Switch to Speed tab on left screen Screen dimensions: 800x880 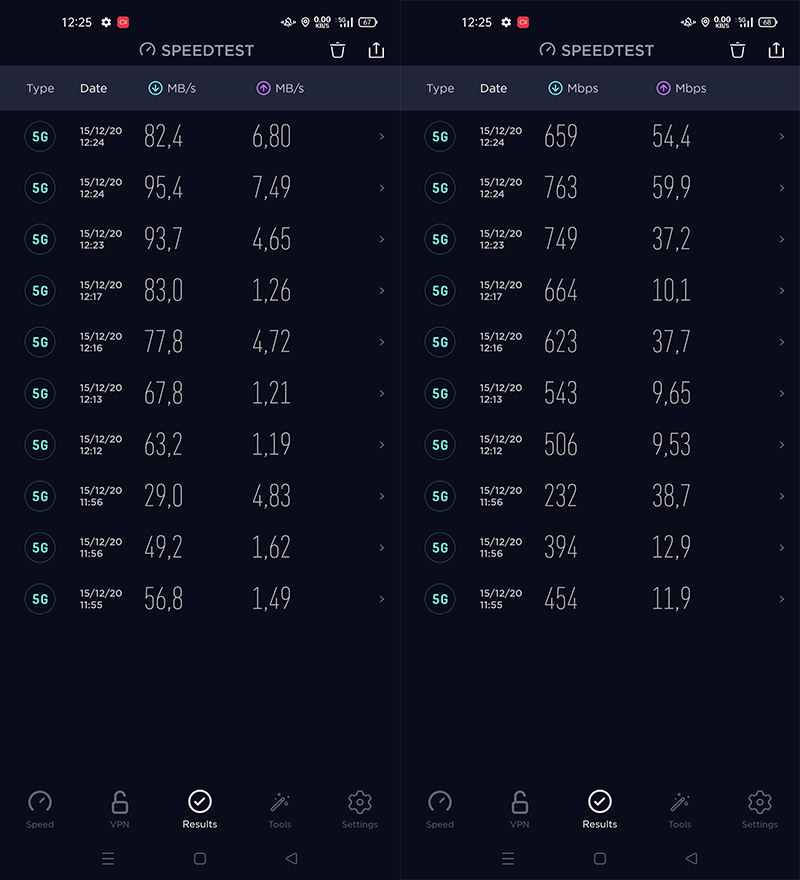click(40, 809)
